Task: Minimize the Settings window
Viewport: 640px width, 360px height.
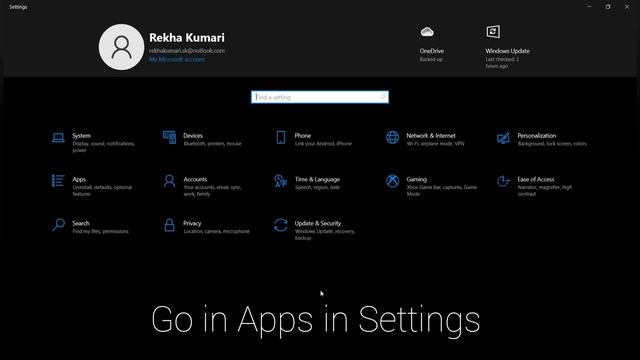Action: 589,7
